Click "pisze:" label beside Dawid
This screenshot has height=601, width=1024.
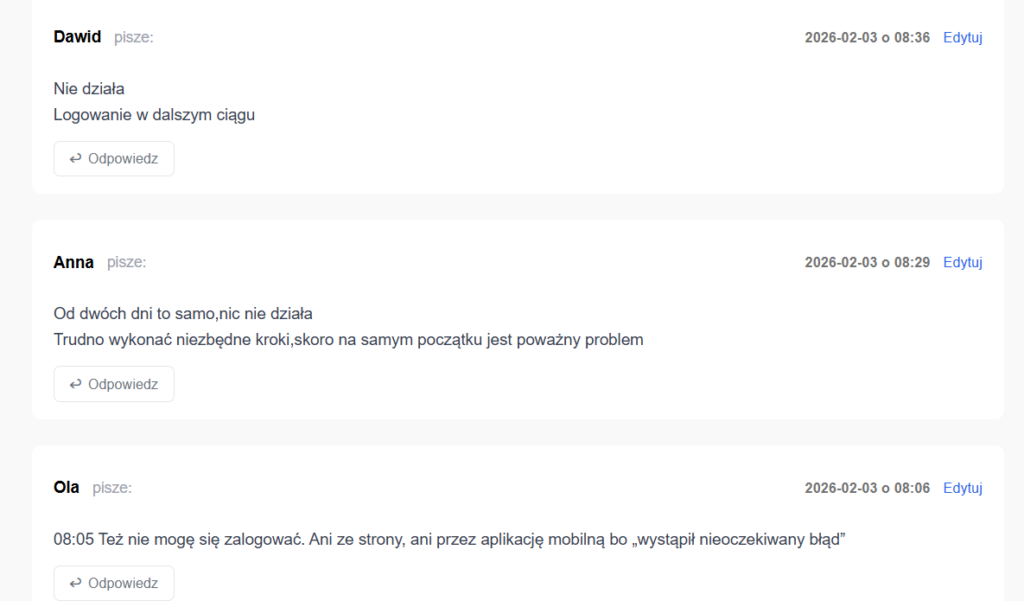(133, 37)
